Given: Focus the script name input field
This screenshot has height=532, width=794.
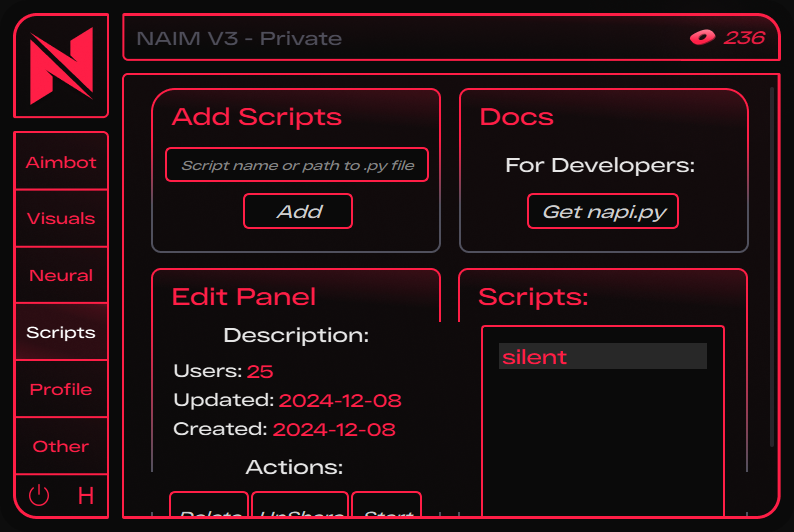Looking at the screenshot, I should point(297,165).
